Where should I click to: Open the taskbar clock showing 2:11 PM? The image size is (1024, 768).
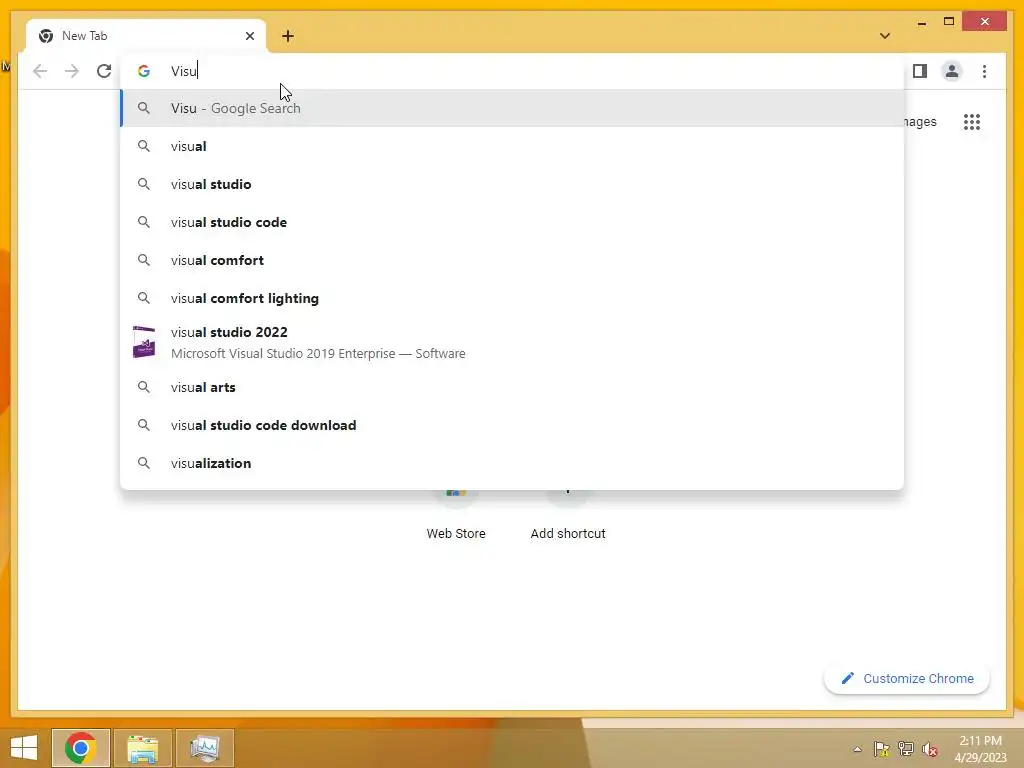tap(980, 748)
